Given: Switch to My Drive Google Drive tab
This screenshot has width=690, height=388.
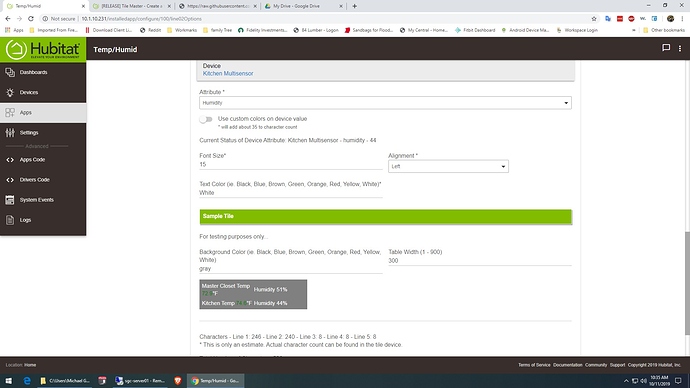Looking at the screenshot, I should (x=304, y=6).
